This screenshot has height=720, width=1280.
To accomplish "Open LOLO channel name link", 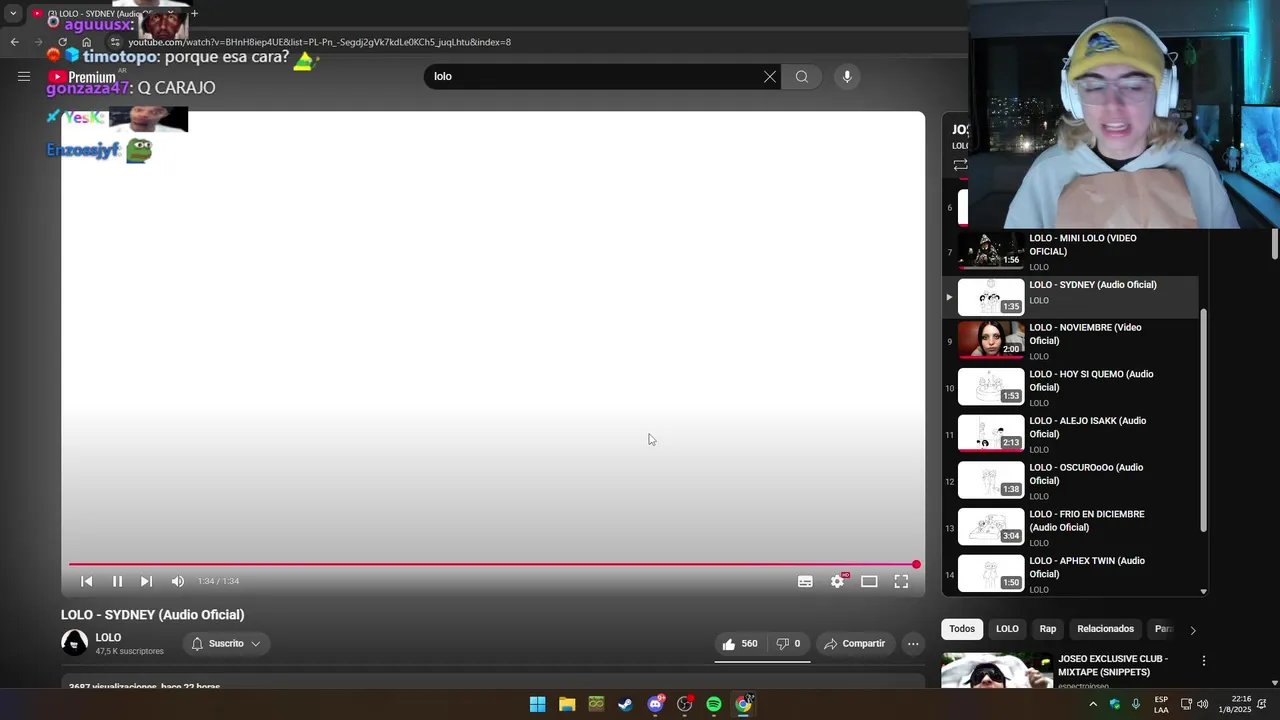I will [108, 637].
